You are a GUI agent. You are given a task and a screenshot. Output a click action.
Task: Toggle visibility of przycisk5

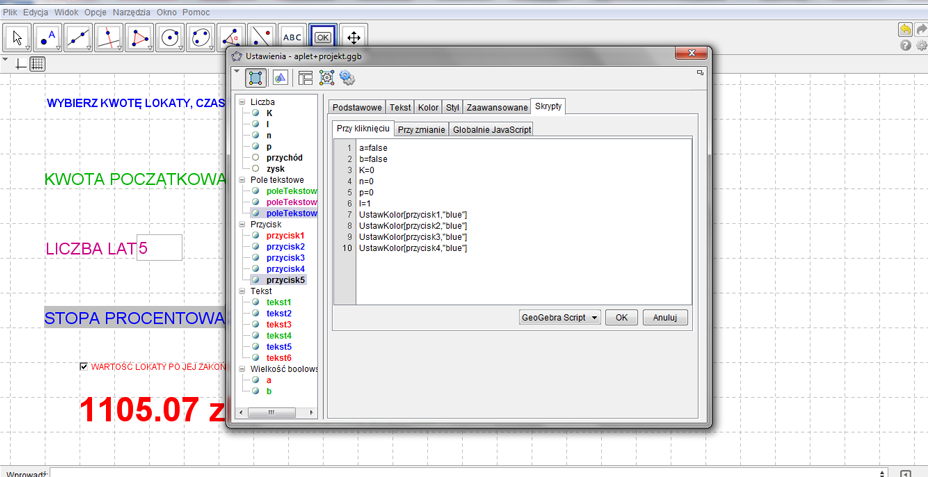click(x=256, y=279)
